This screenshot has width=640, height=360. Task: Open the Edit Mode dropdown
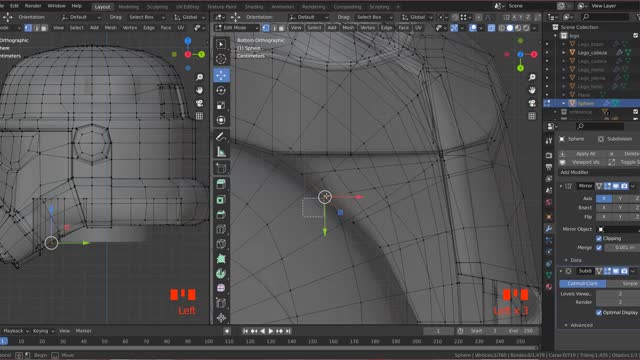point(237,28)
